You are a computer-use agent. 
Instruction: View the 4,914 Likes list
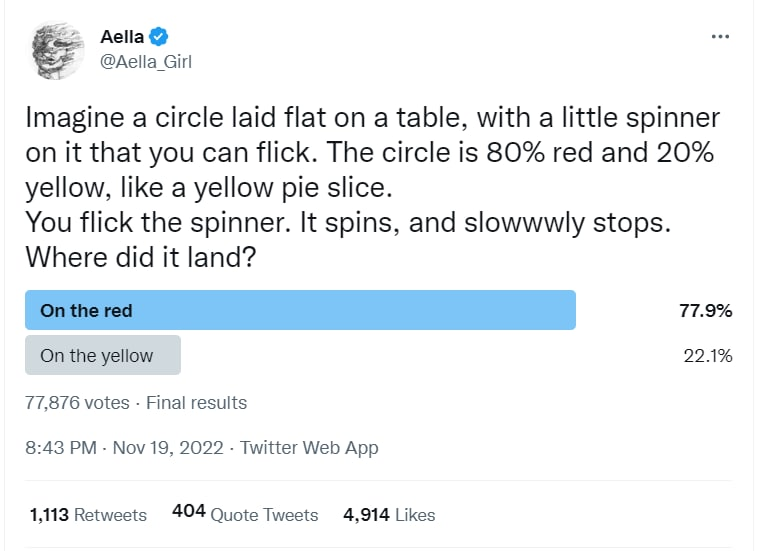pyautogui.click(x=389, y=515)
